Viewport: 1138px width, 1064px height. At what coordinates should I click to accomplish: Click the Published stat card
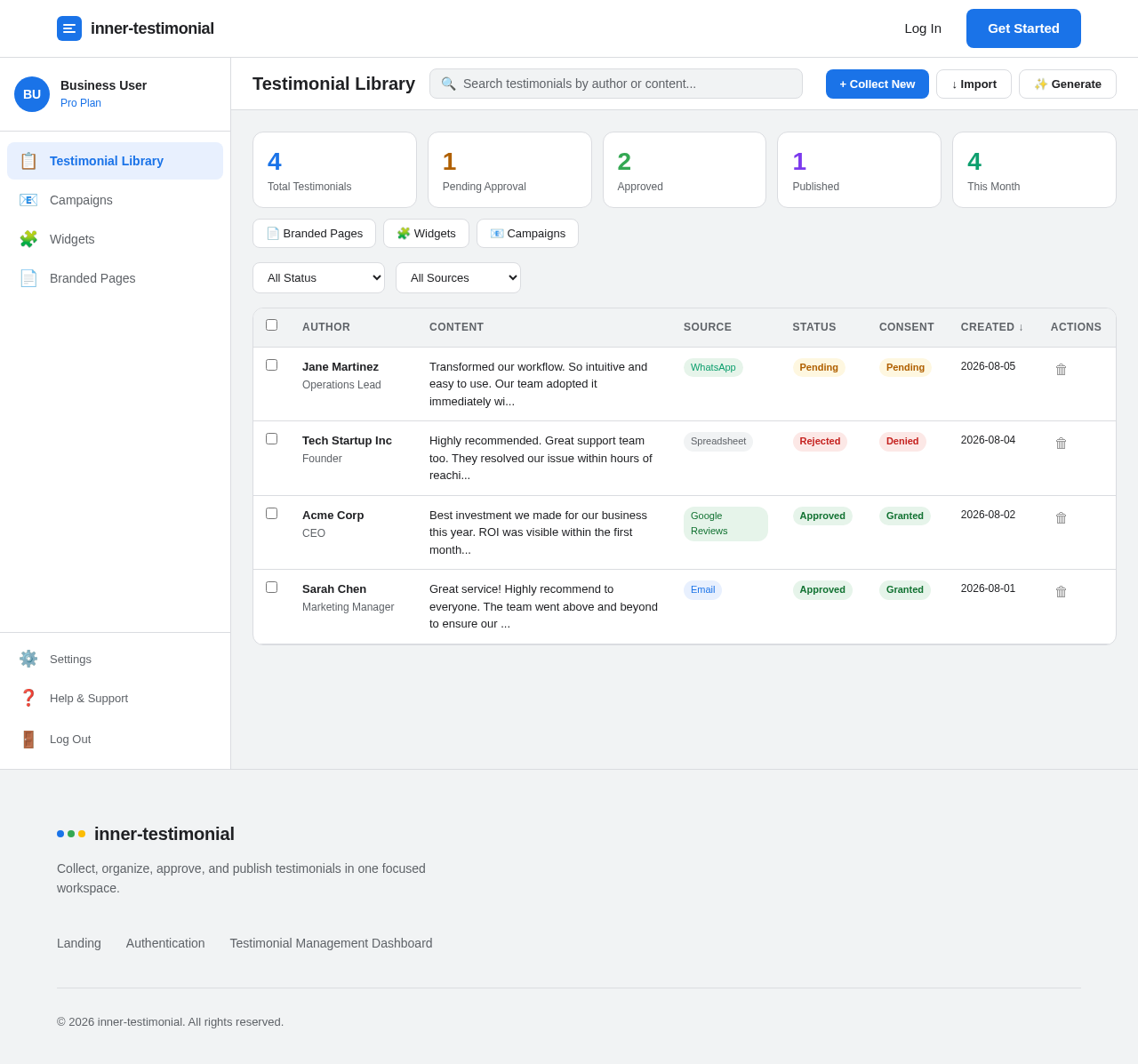(x=859, y=170)
